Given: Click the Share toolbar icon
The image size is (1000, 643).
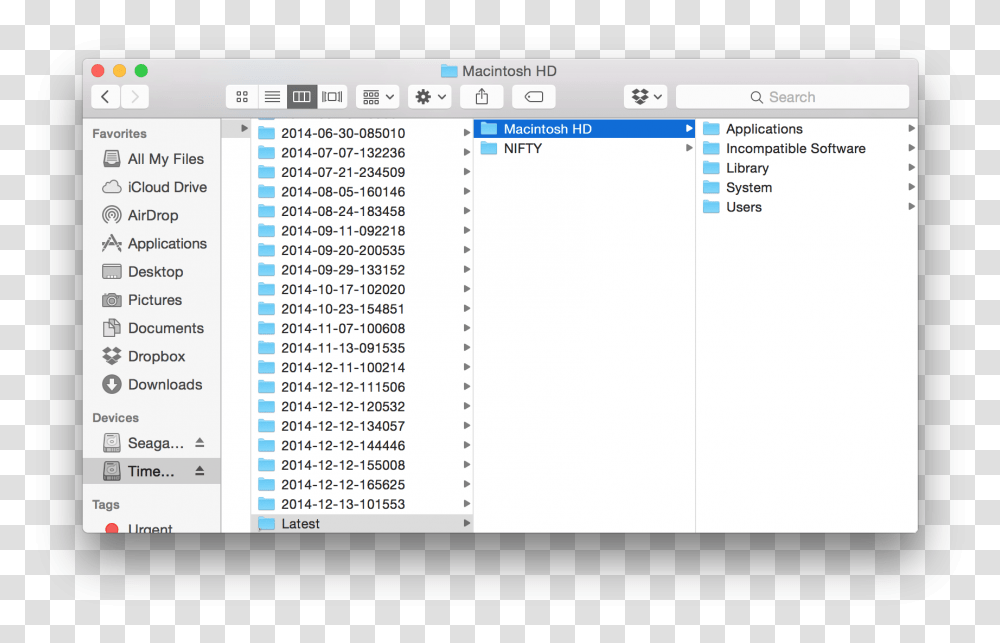Looking at the screenshot, I should pos(482,97).
